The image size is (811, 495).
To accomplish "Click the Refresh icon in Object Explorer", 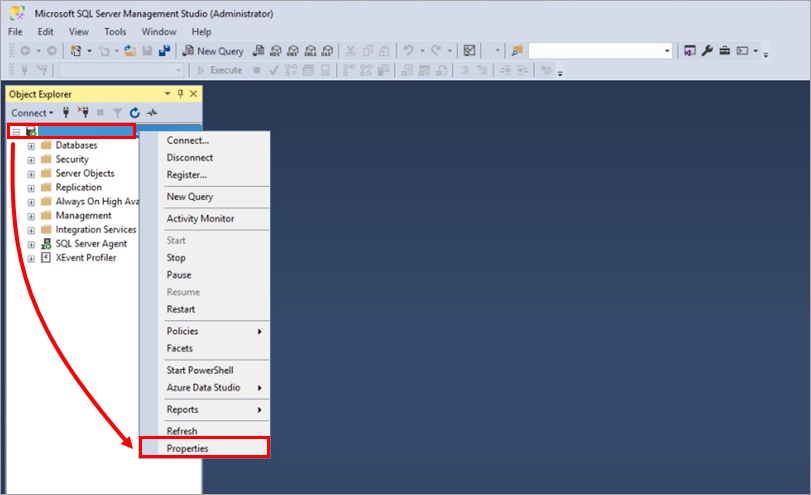I will tap(134, 112).
